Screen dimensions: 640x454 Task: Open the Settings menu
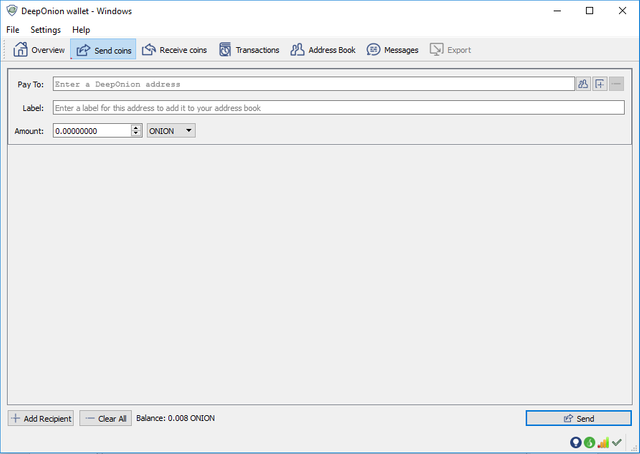(x=46, y=30)
